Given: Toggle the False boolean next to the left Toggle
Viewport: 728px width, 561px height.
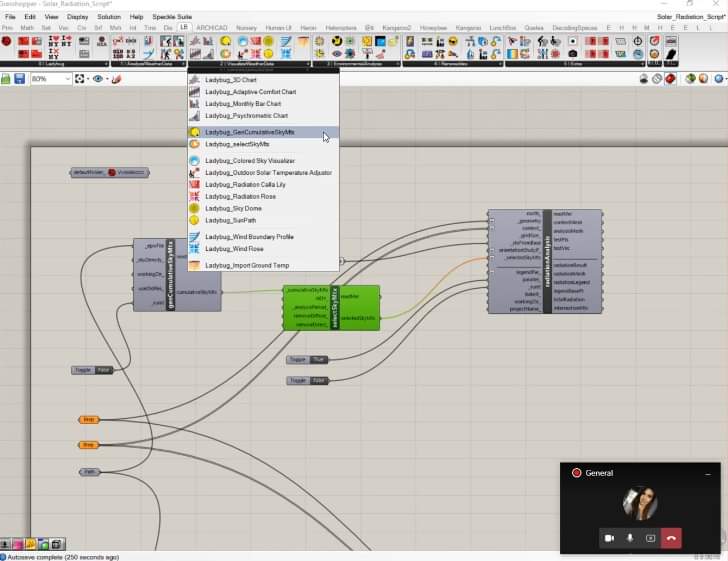Looking at the screenshot, I should click(104, 370).
